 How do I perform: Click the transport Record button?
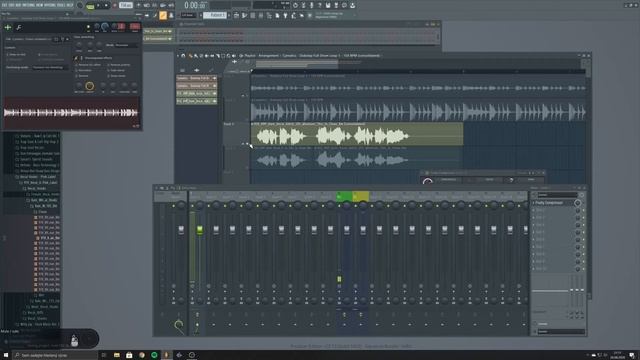pyautogui.click(x=115, y=6)
